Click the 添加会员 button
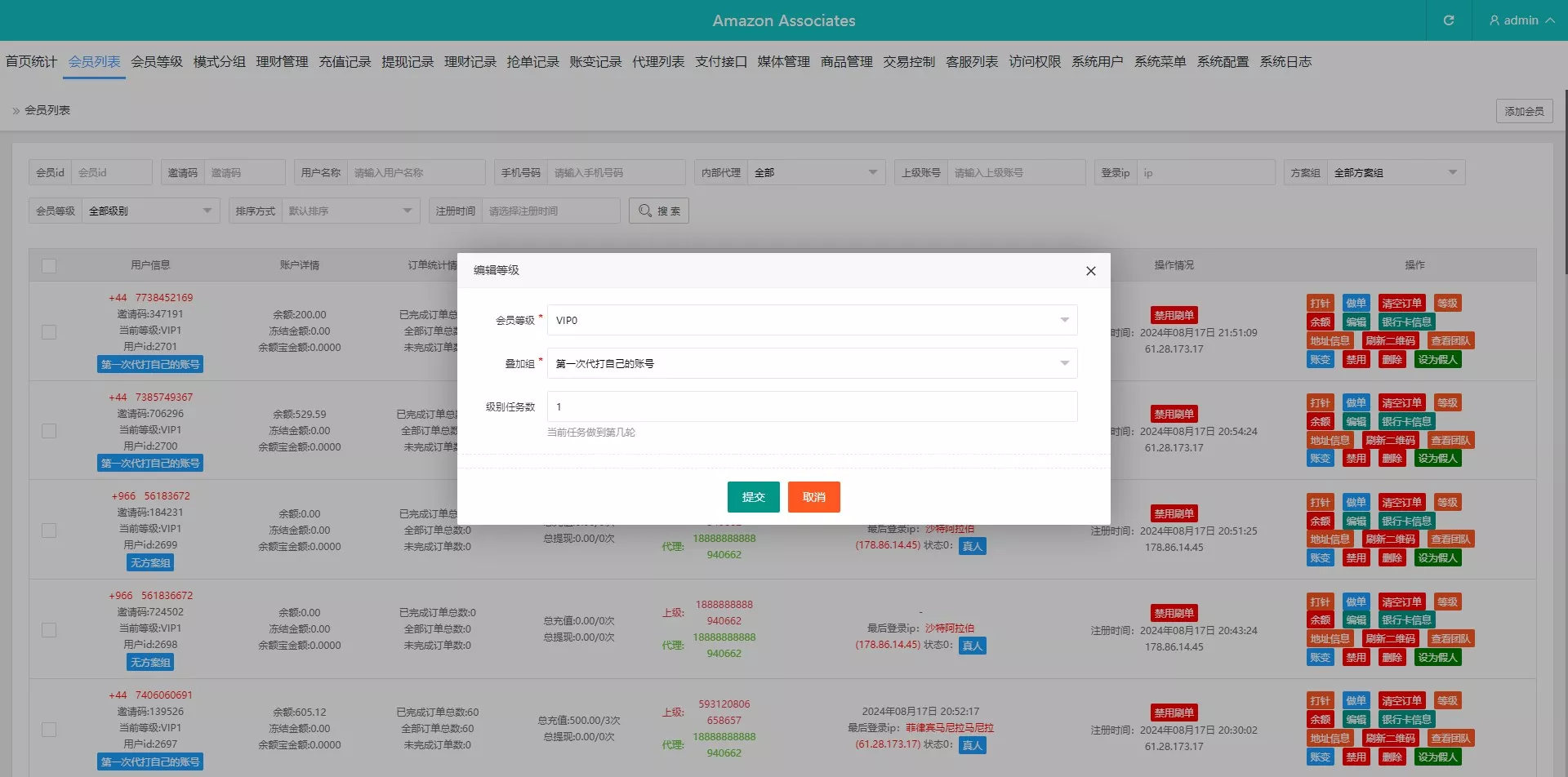Viewport: 1568px width, 777px height. tap(1524, 111)
